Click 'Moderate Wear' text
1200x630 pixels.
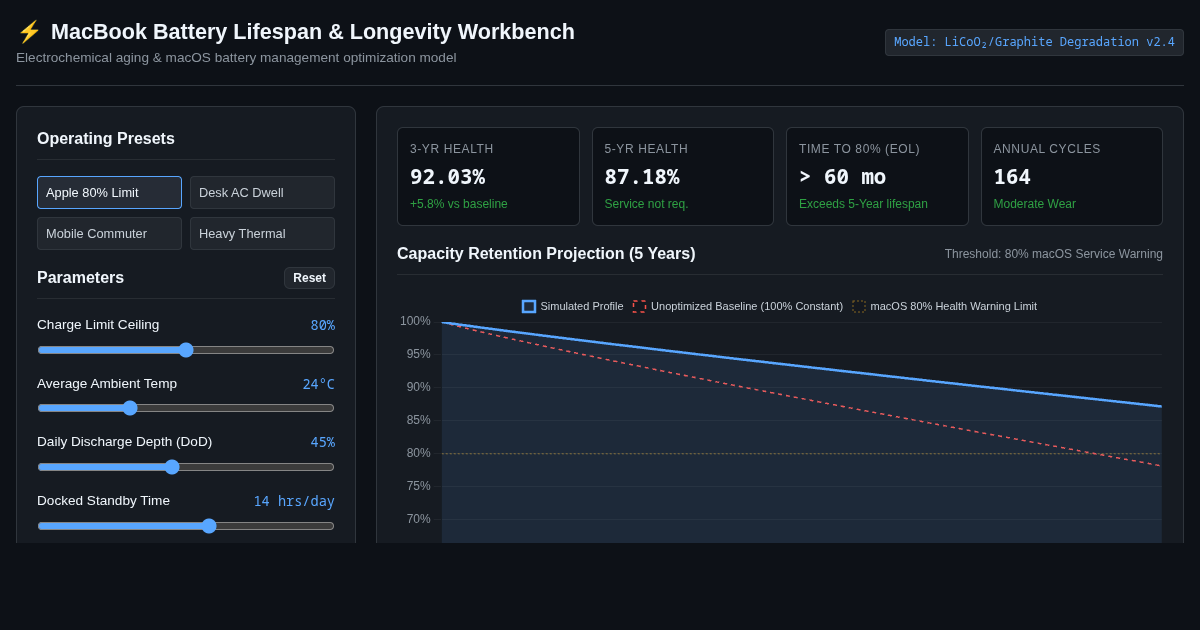click(1035, 204)
